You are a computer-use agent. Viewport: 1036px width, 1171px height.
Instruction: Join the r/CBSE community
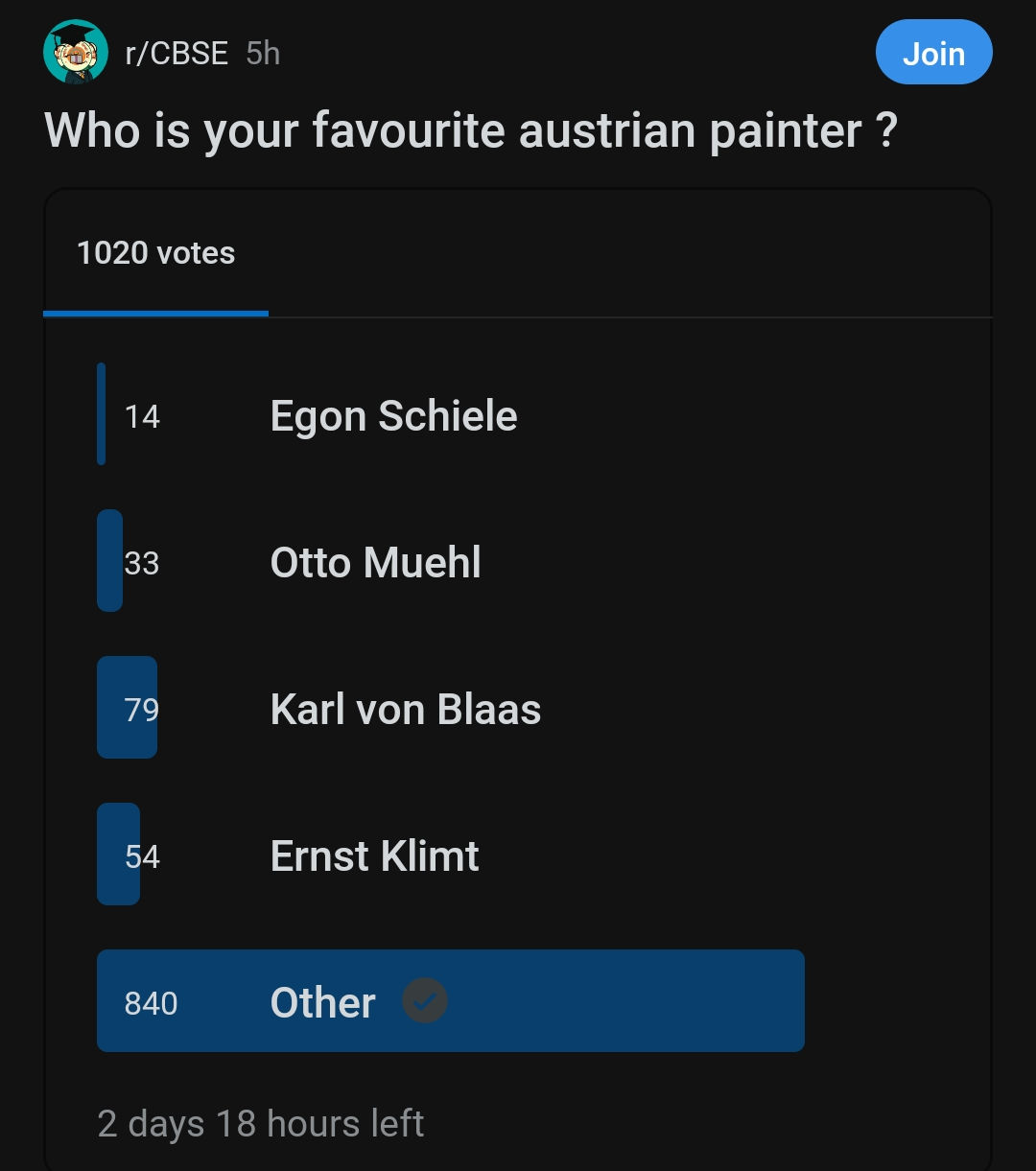(933, 53)
